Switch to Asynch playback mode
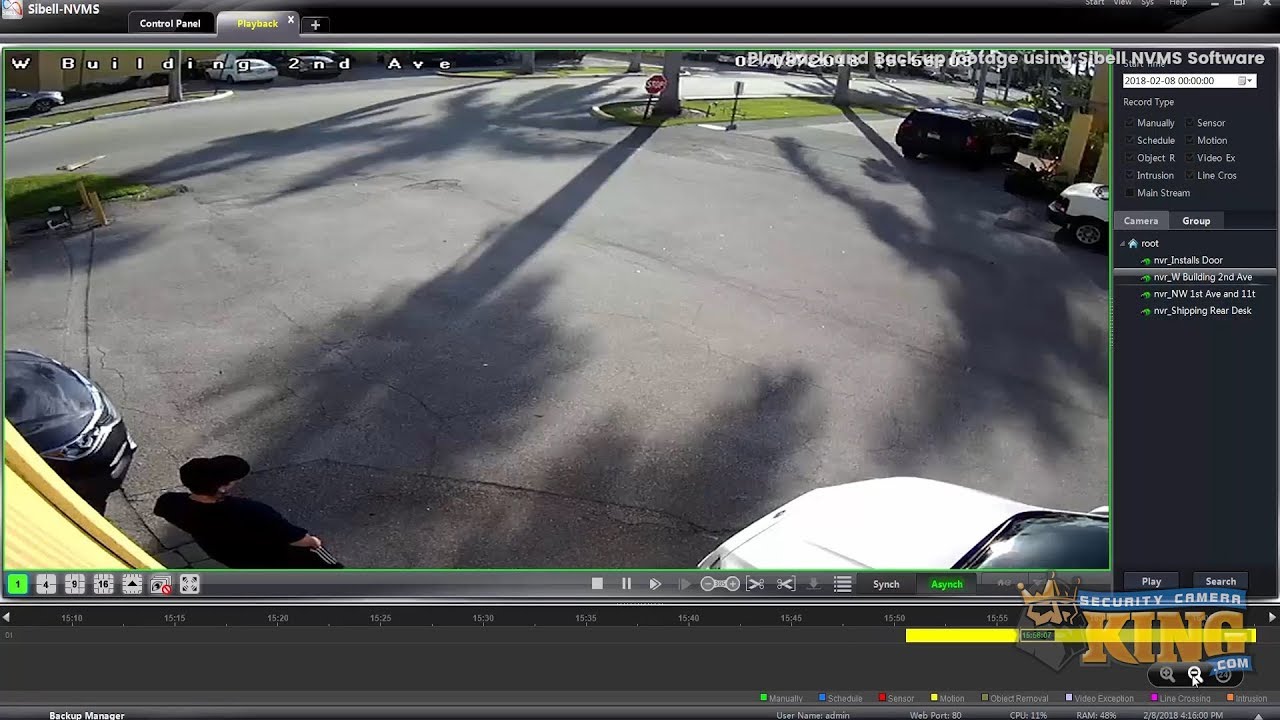The width and height of the screenshot is (1280, 720). tap(946, 584)
